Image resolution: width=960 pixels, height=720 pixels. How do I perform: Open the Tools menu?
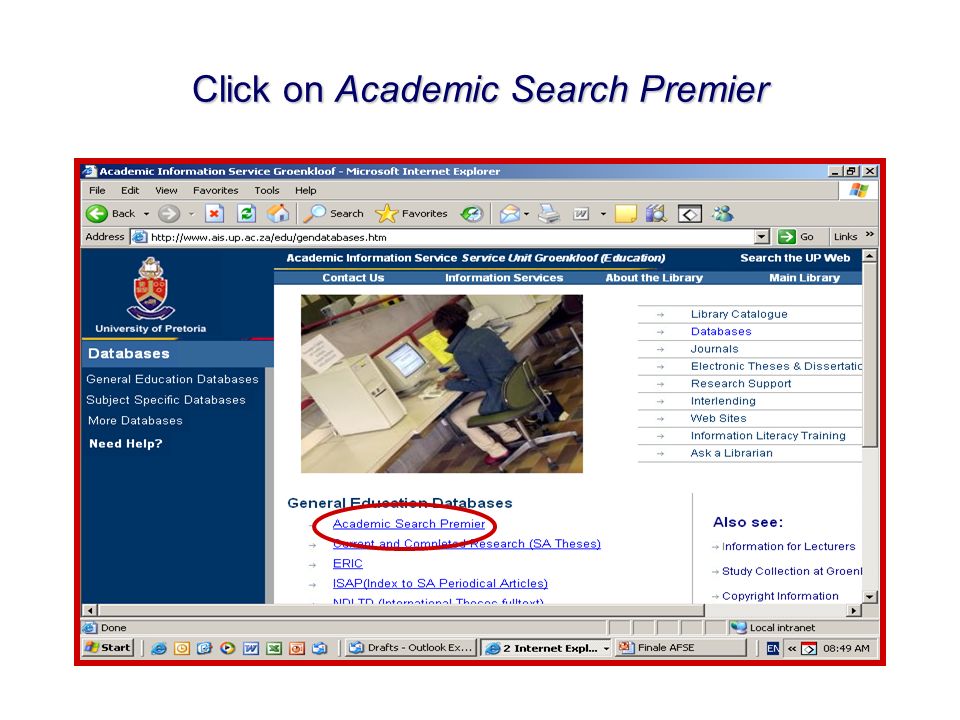click(267, 190)
